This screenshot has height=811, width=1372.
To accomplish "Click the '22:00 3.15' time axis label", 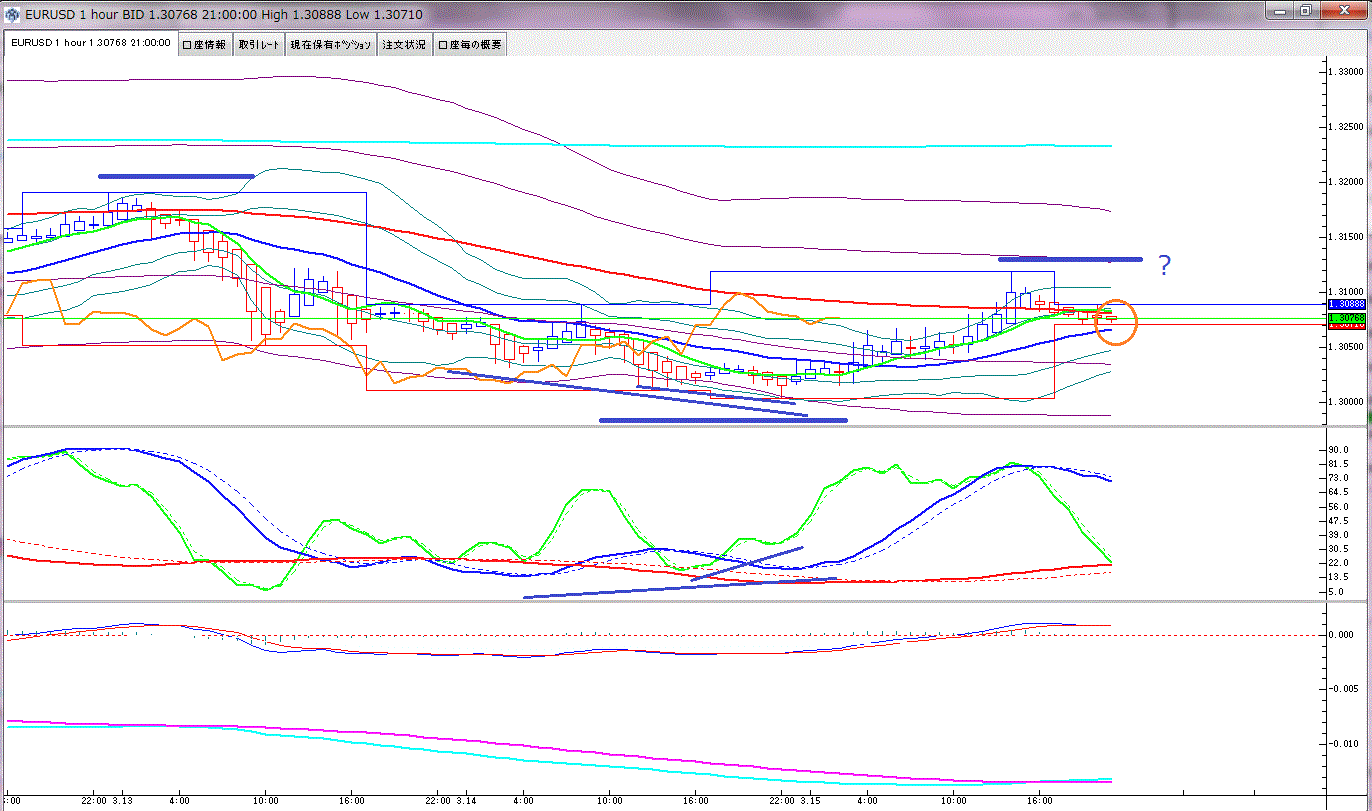I will (795, 801).
